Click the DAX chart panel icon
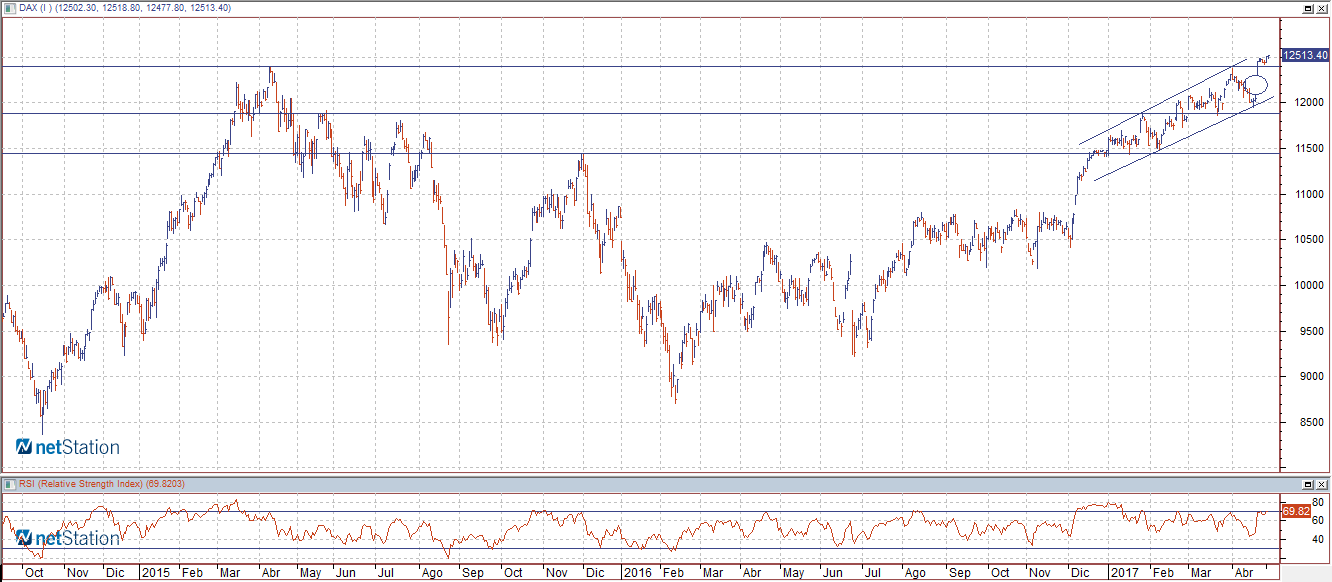1332x582 pixels. coord(10,8)
